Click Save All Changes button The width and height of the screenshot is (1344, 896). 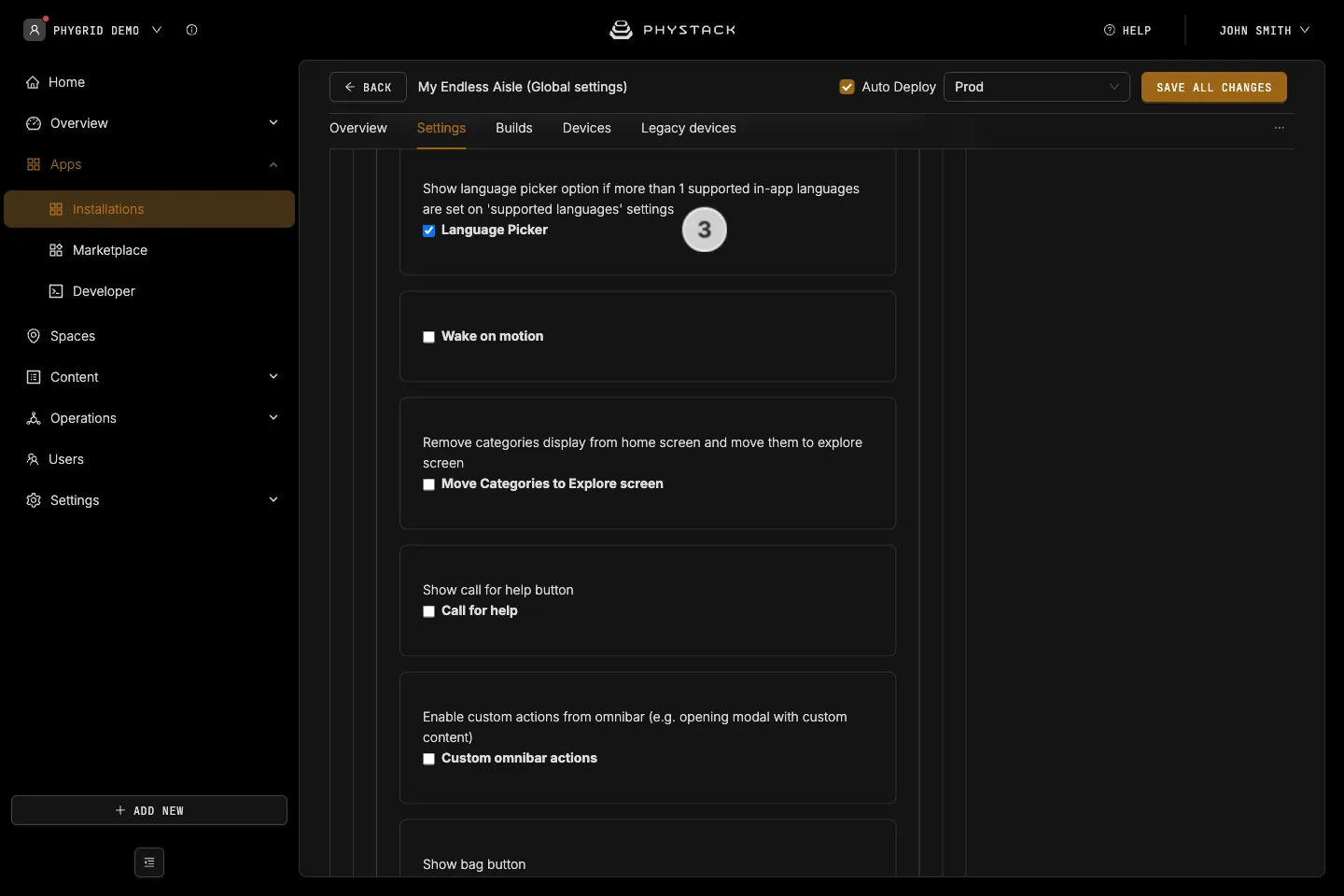(x=1214, y=87)
